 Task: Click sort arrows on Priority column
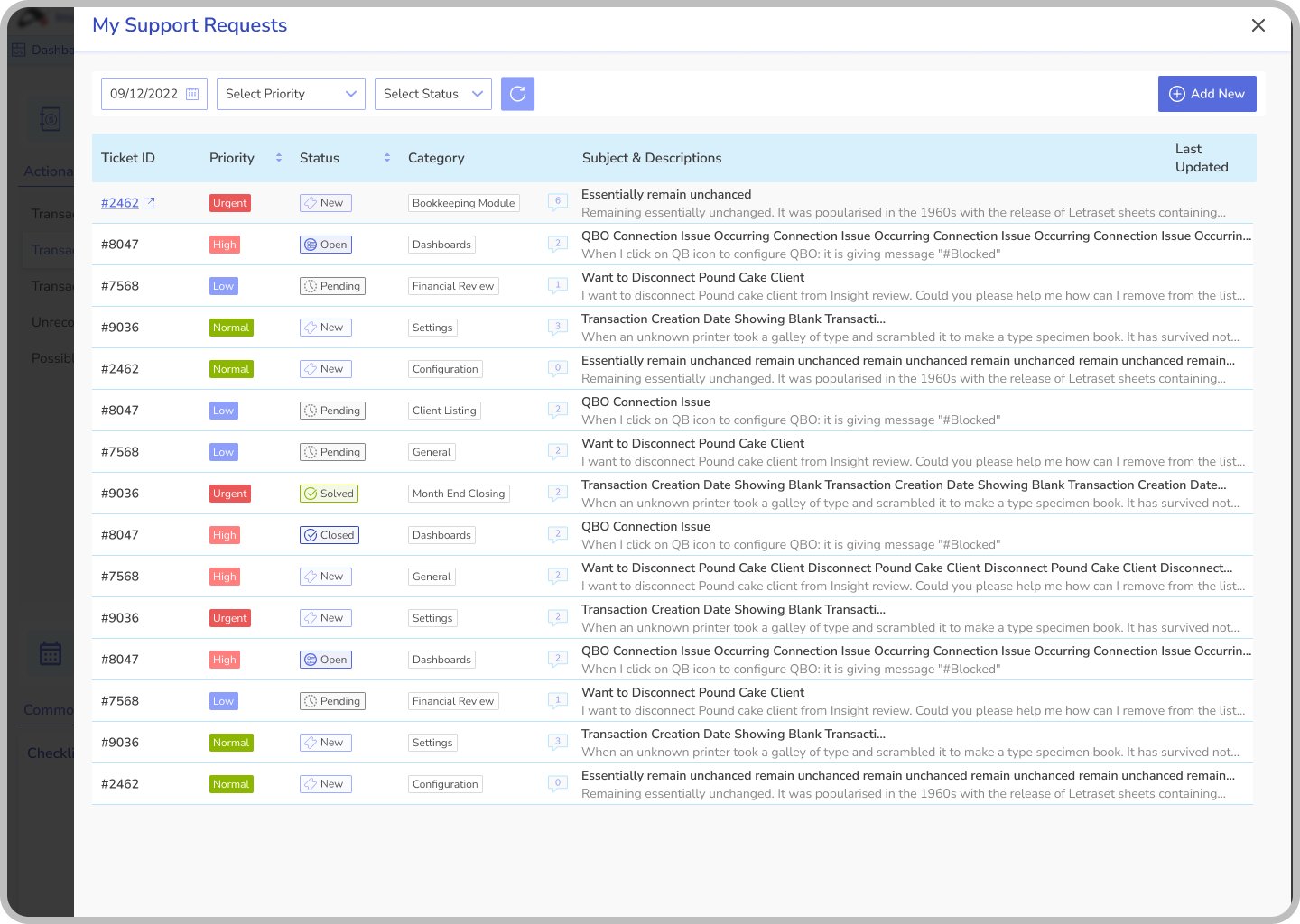pyautogui.click(x=279, y=158)
